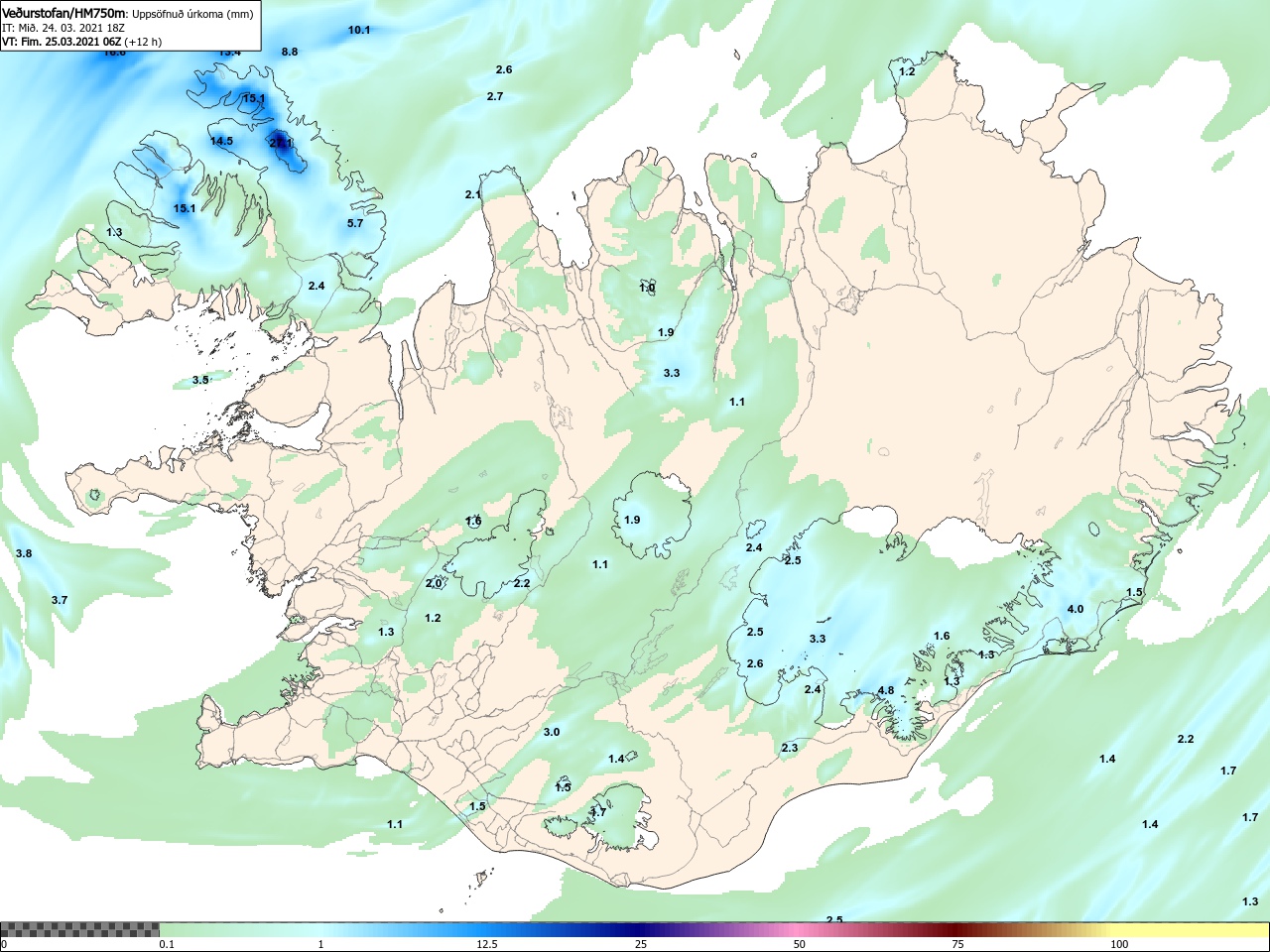Image resolution: width=1270 pixels, height=952 pixels.
Task: Click the 3.5 value in the bay
Action: click(x=200, y=380)
